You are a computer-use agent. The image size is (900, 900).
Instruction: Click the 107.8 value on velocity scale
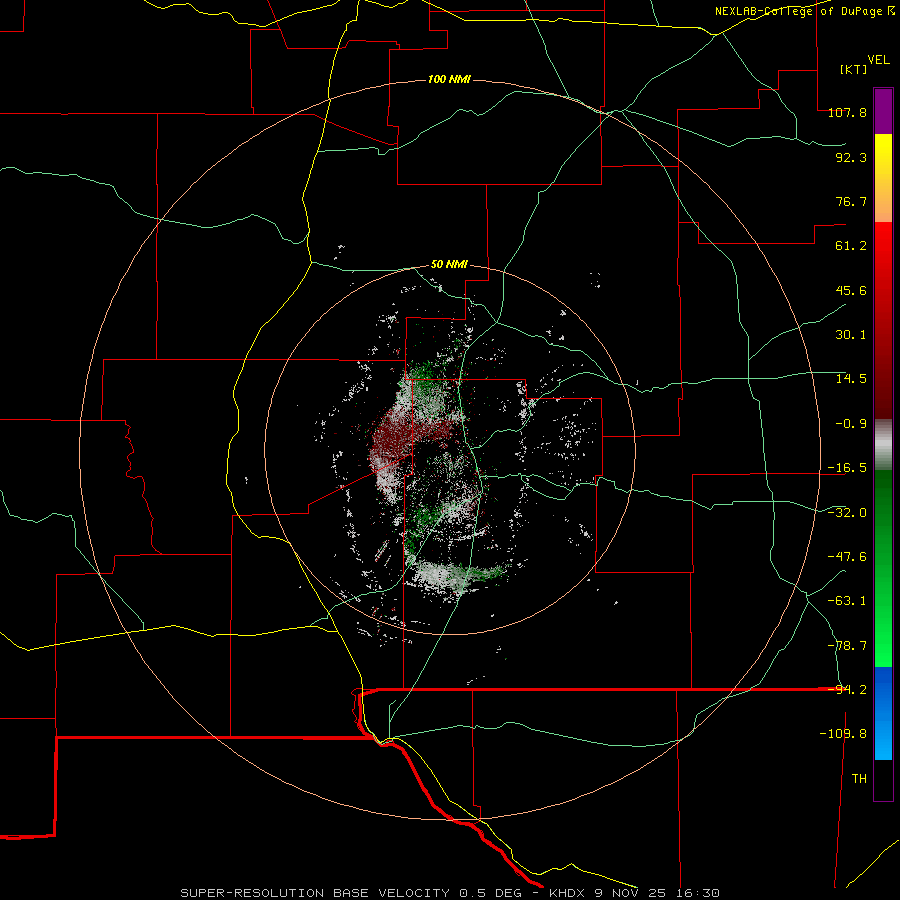tap(847, 112)
